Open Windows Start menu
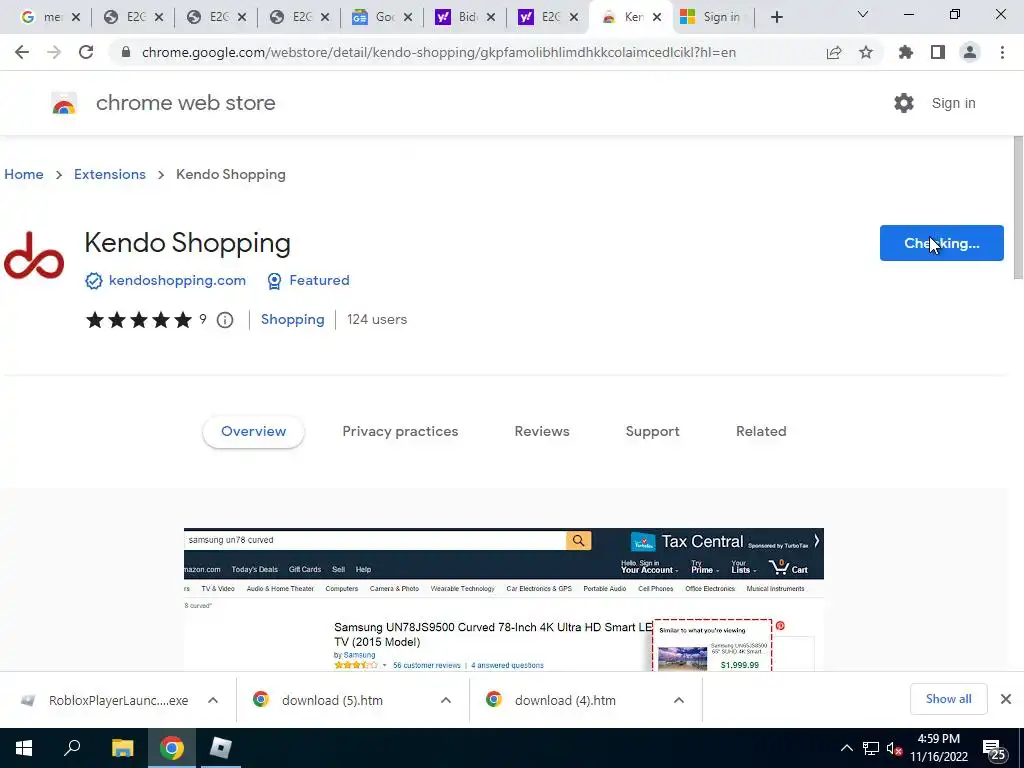 24,748
